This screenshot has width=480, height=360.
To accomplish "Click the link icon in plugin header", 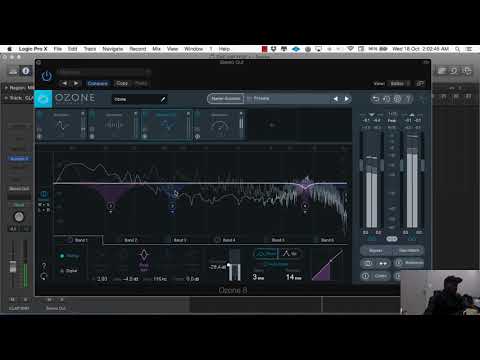I will coord(421,84).
